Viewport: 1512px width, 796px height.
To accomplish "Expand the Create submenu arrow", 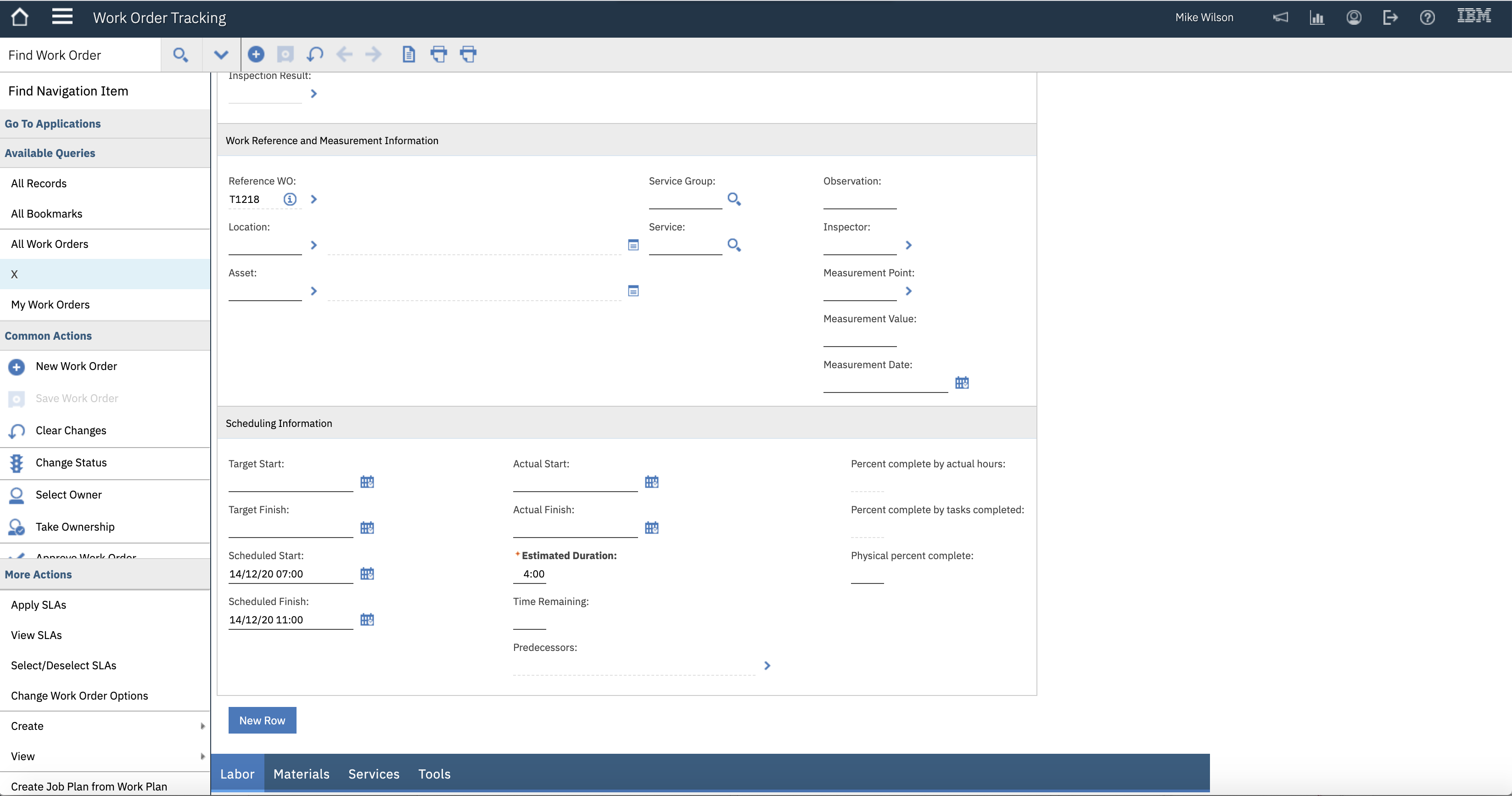I will 202,726.
